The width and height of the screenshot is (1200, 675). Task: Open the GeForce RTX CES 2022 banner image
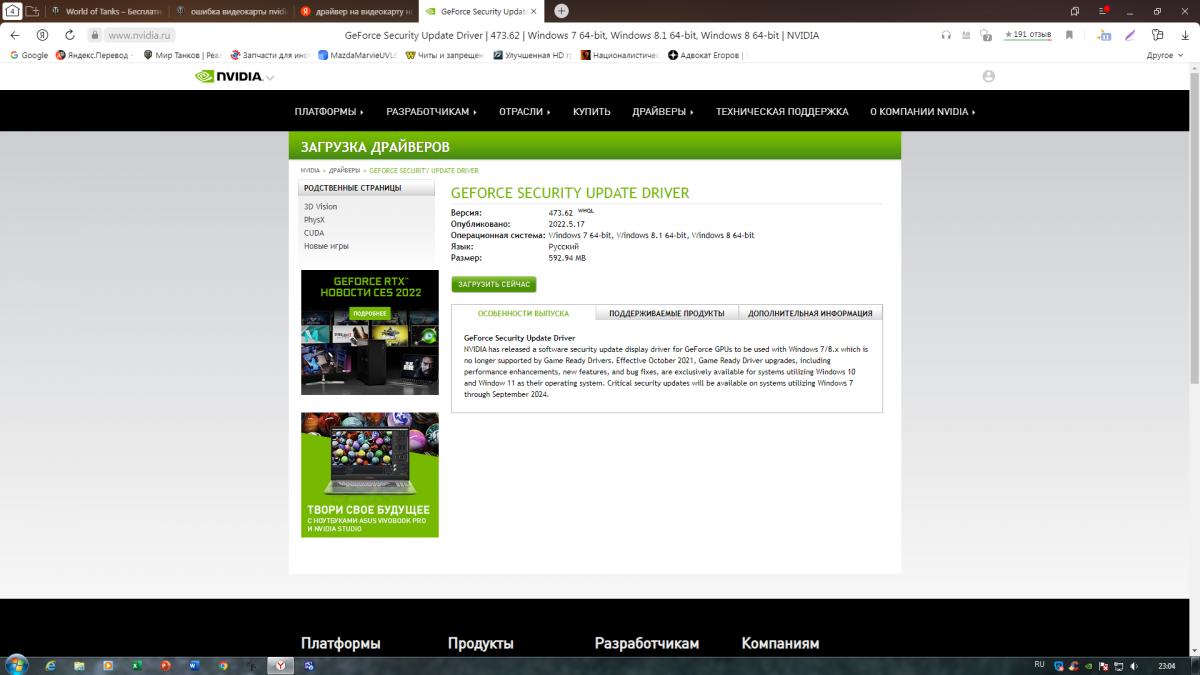click(x=370, y=332)
